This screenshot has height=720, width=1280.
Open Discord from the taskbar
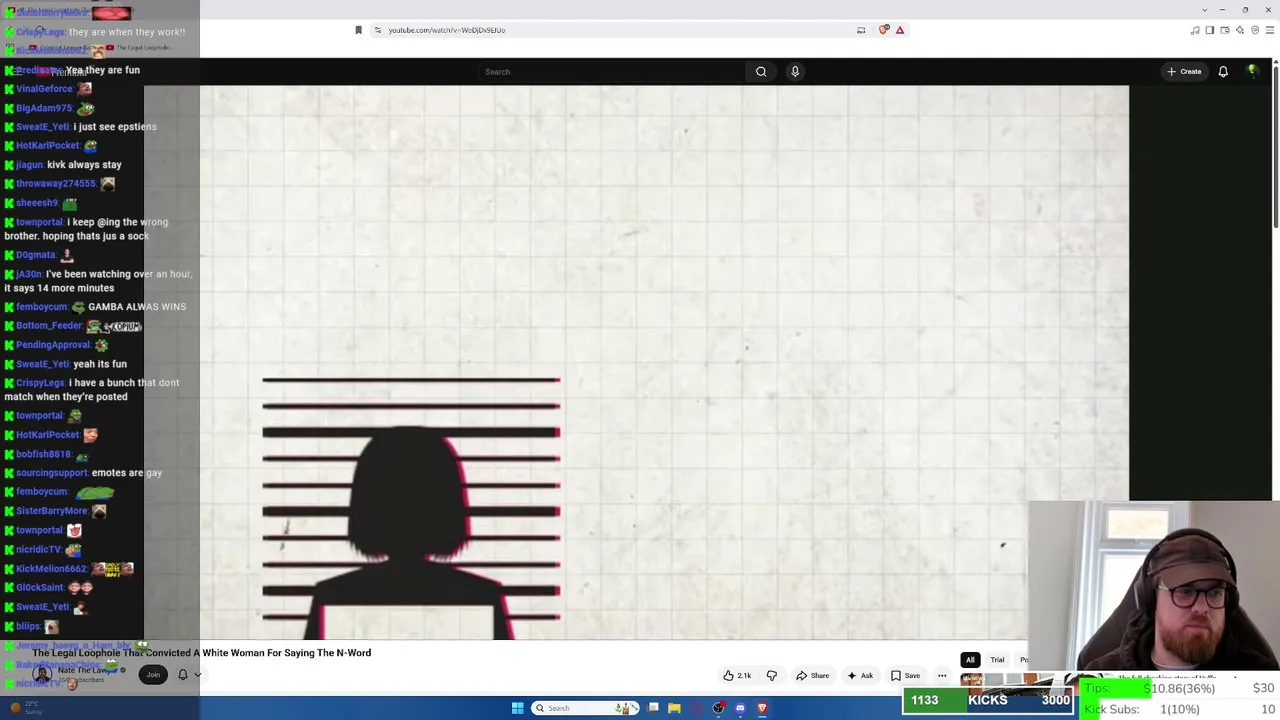click(740, 708)
